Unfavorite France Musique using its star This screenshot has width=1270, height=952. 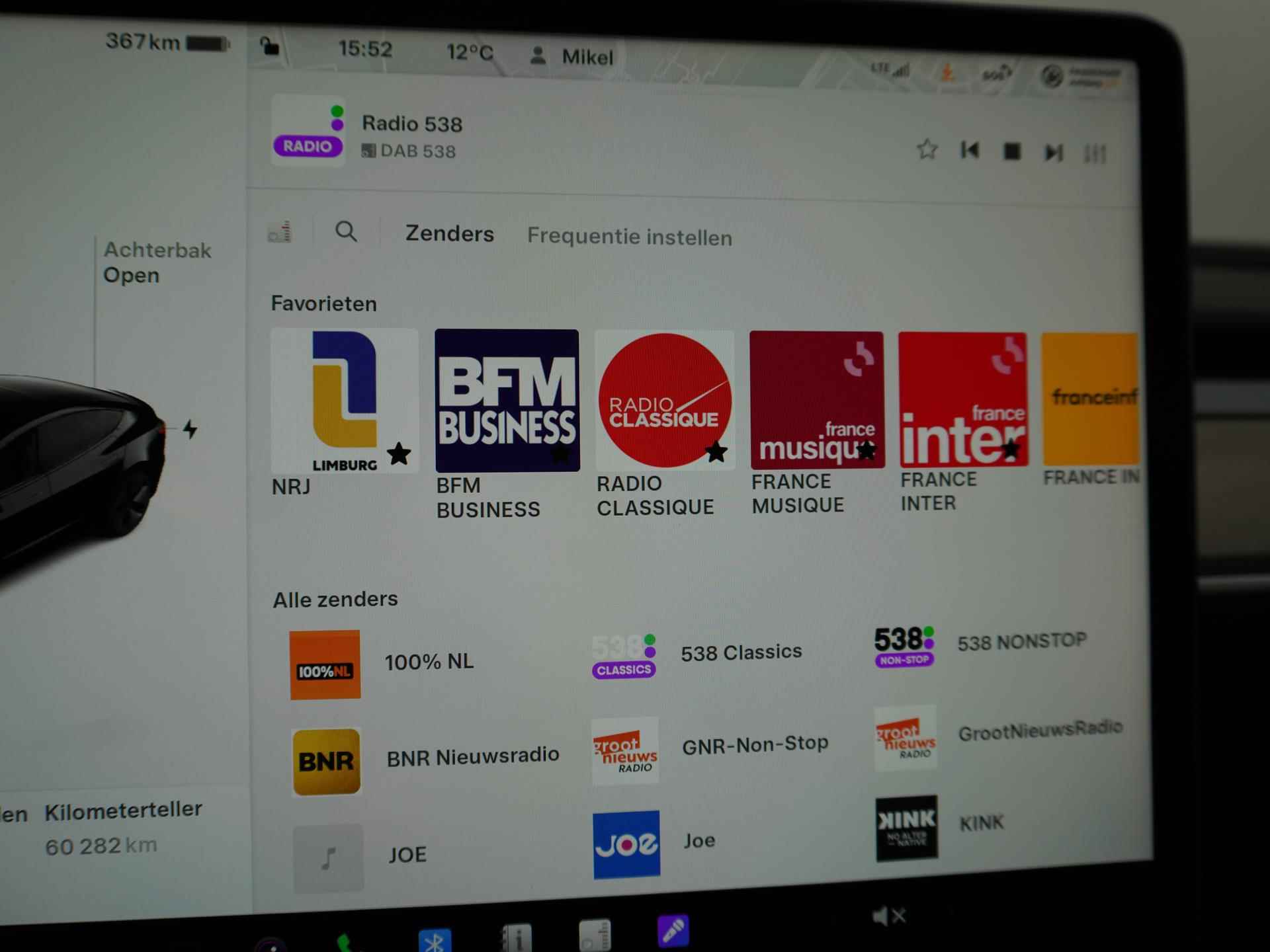click(x=866, y=451)
